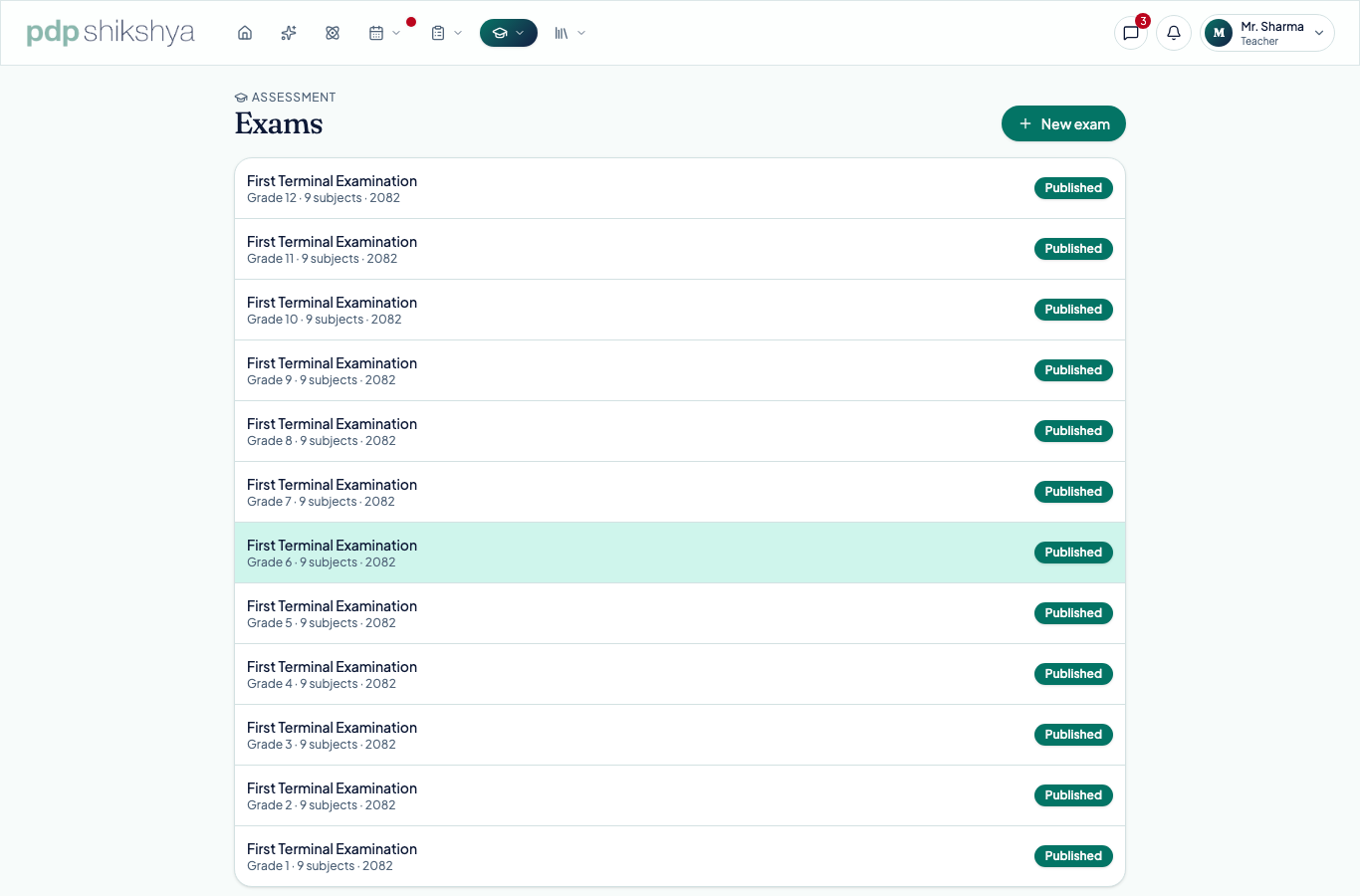Click the plus icon in New exam
This screenshot has width=1360, height=896.
click(x=1025, y=123)
